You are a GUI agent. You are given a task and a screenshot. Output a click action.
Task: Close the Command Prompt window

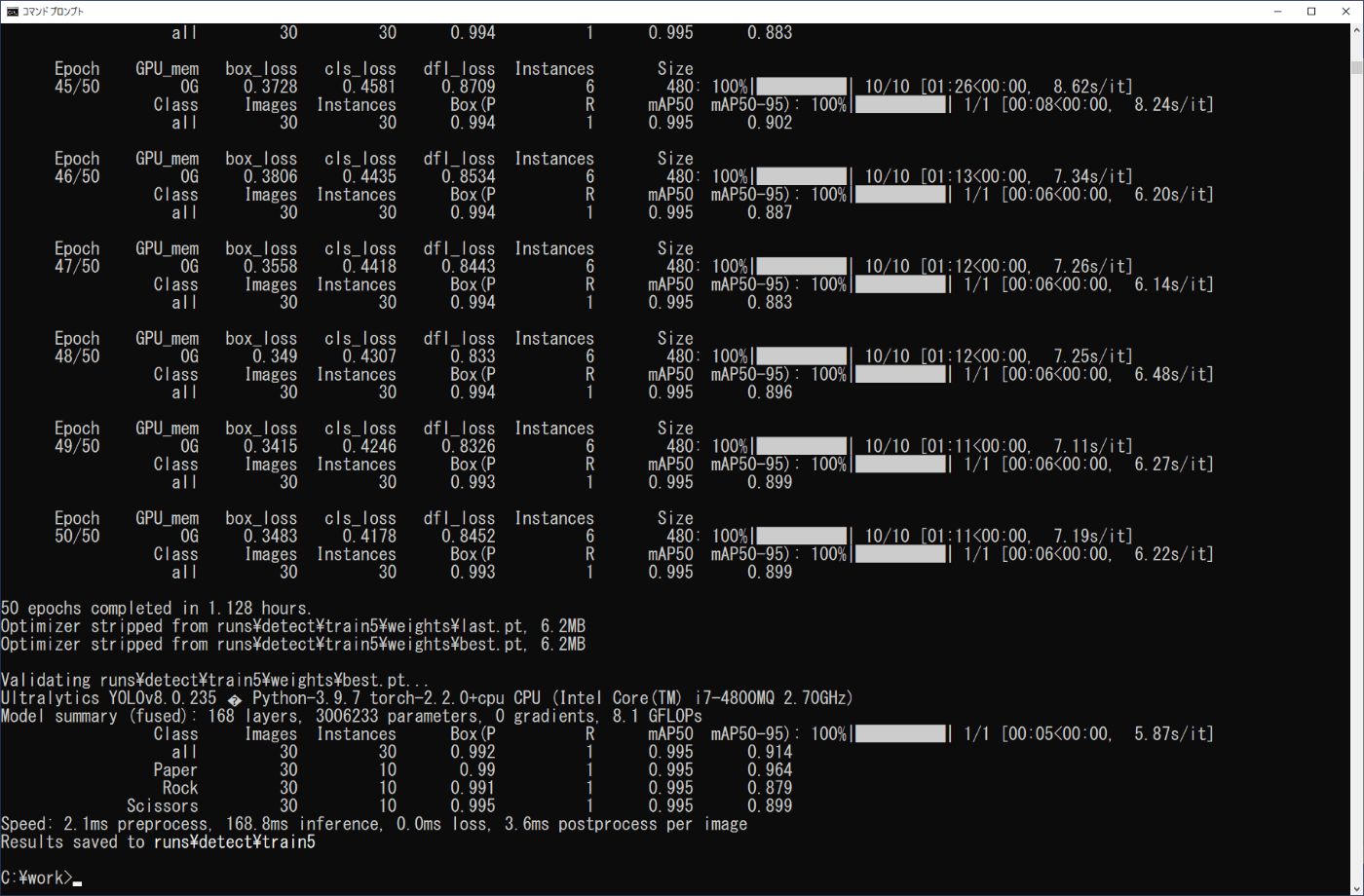pos(1346,12)
